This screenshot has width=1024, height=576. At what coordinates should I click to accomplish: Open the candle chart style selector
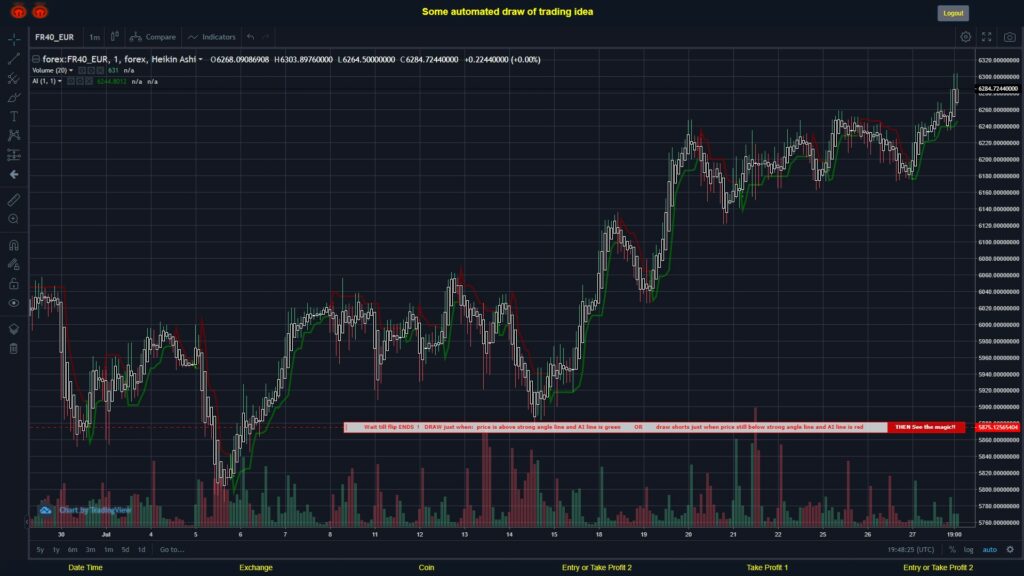point(114,37)
